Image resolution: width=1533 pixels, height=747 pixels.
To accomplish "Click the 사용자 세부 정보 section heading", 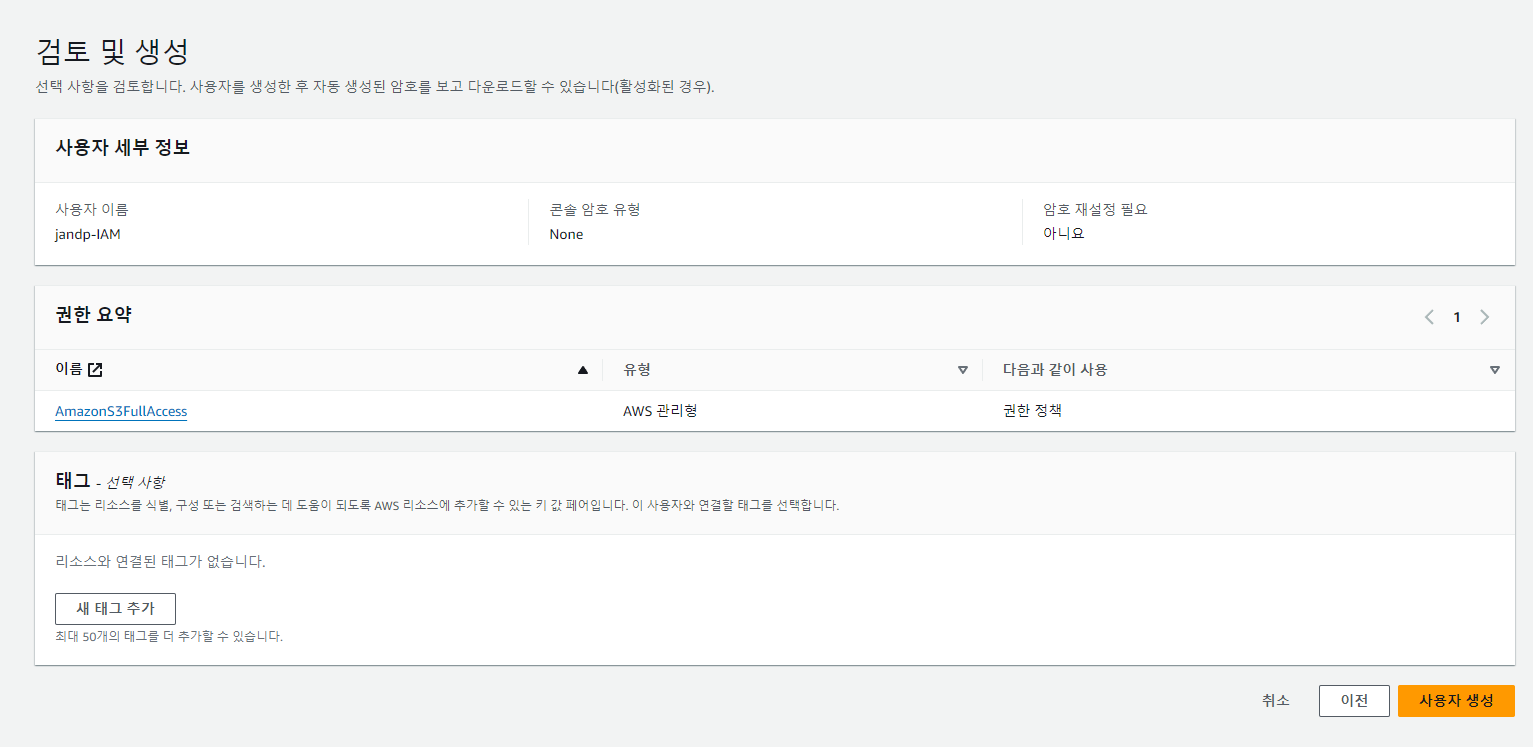I will coord(123,148).
